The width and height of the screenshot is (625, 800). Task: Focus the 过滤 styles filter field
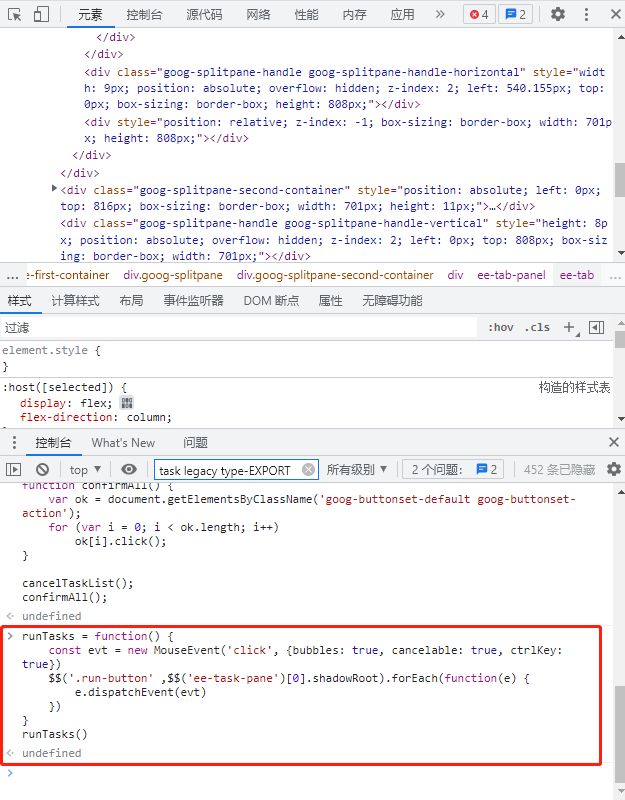pyautogui.click(x=239, y=328)
